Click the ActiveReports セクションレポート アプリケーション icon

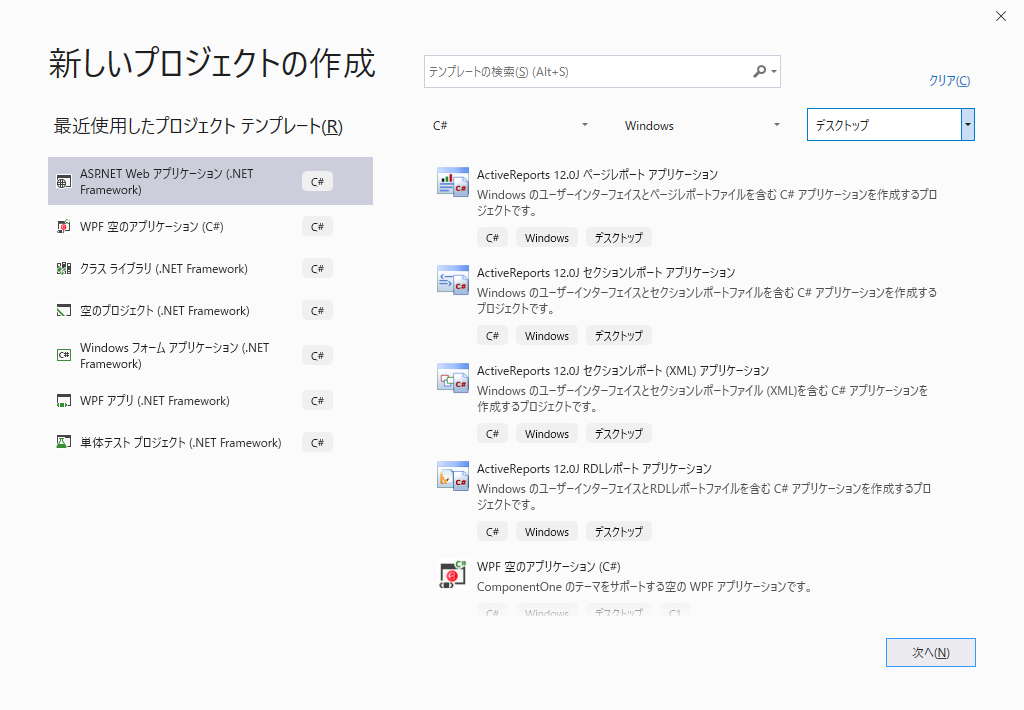coord(453,280)
